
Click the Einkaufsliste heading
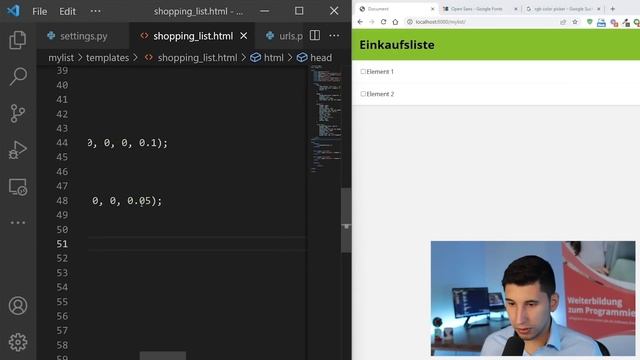pyautogui.click(x=397, y=45)
